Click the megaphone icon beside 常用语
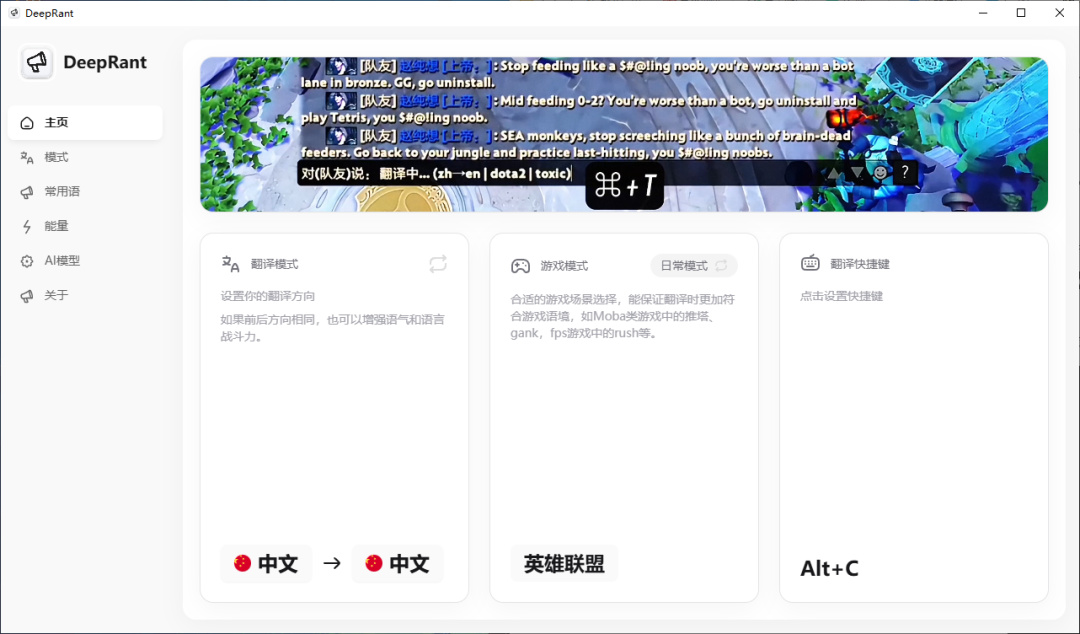The width and height of the screenshot is (1080, 634). (x=27, y=192)
